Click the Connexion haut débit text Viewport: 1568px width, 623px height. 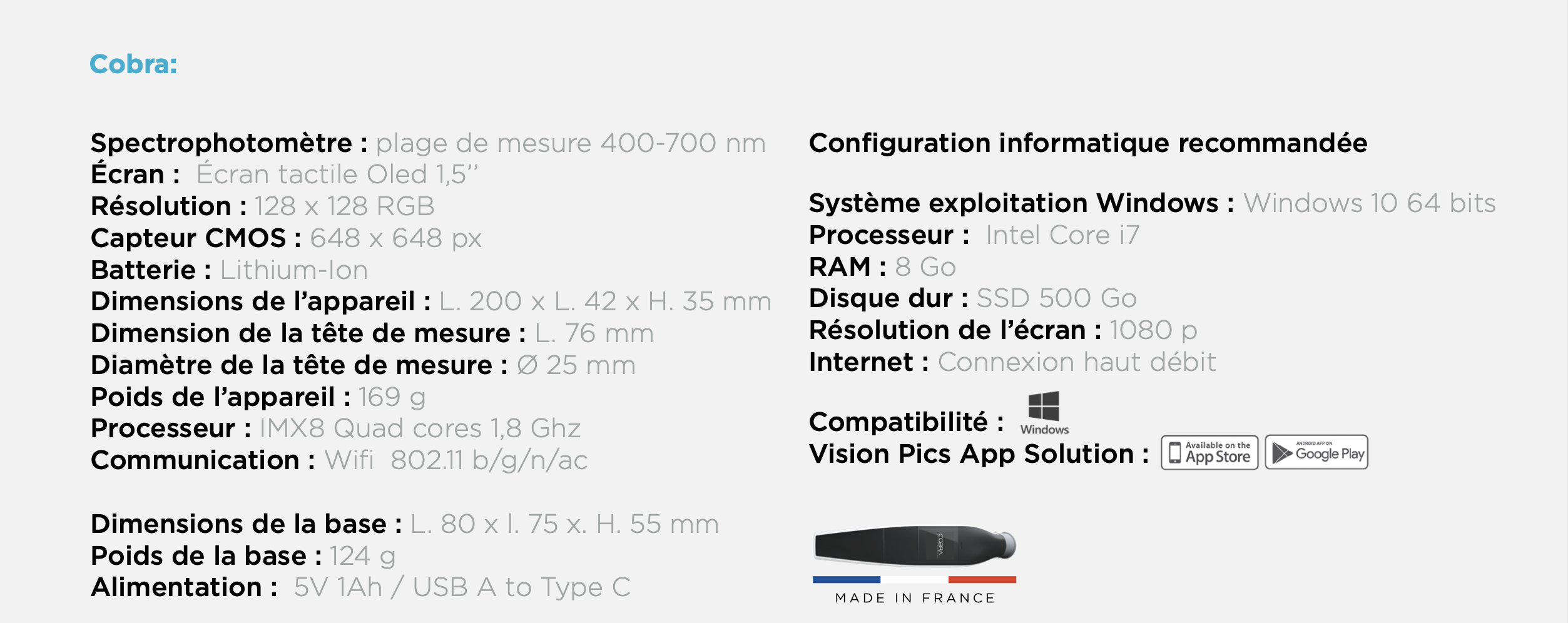(1076, 362)
